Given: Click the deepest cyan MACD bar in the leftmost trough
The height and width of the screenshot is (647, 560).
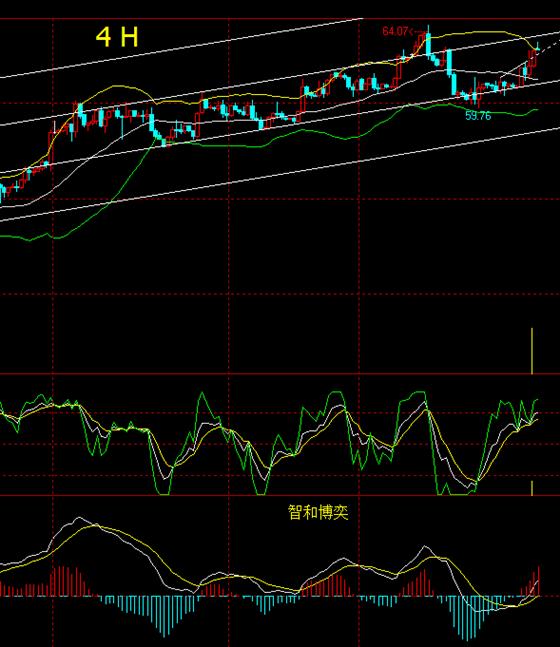Looking at the screenshot, I should click(165, 616).
